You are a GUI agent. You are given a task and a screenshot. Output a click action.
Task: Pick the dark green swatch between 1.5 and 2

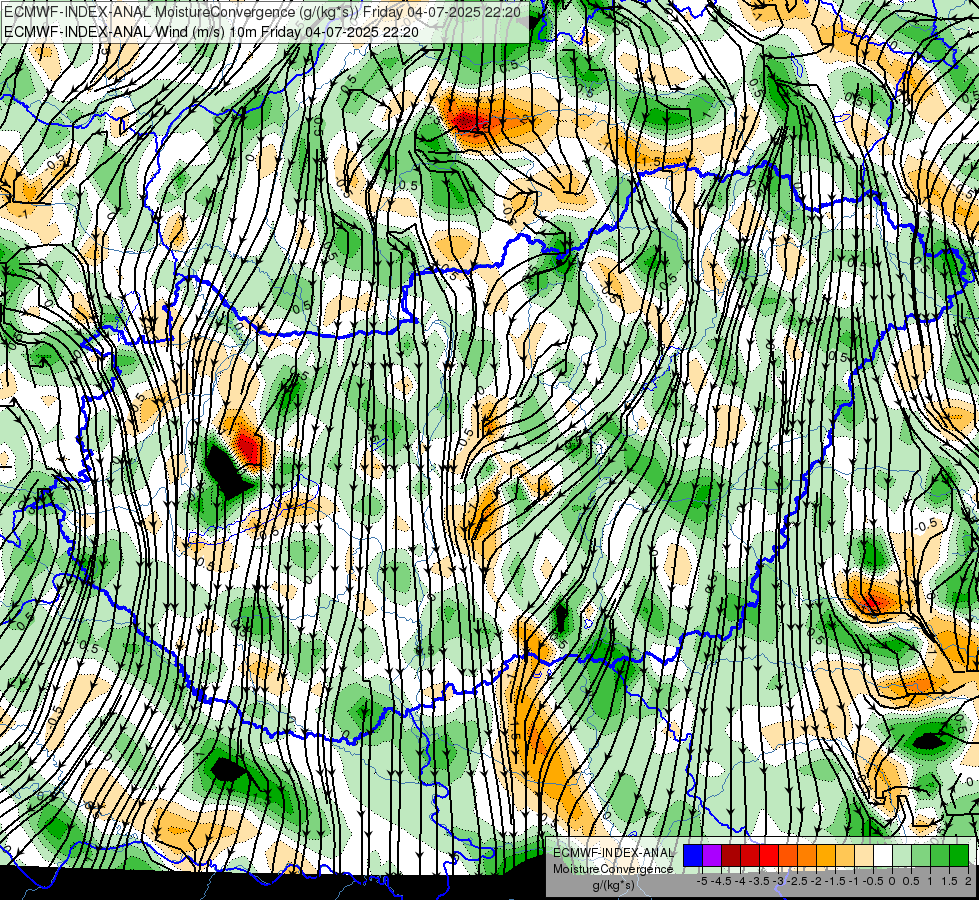[960, 856]
